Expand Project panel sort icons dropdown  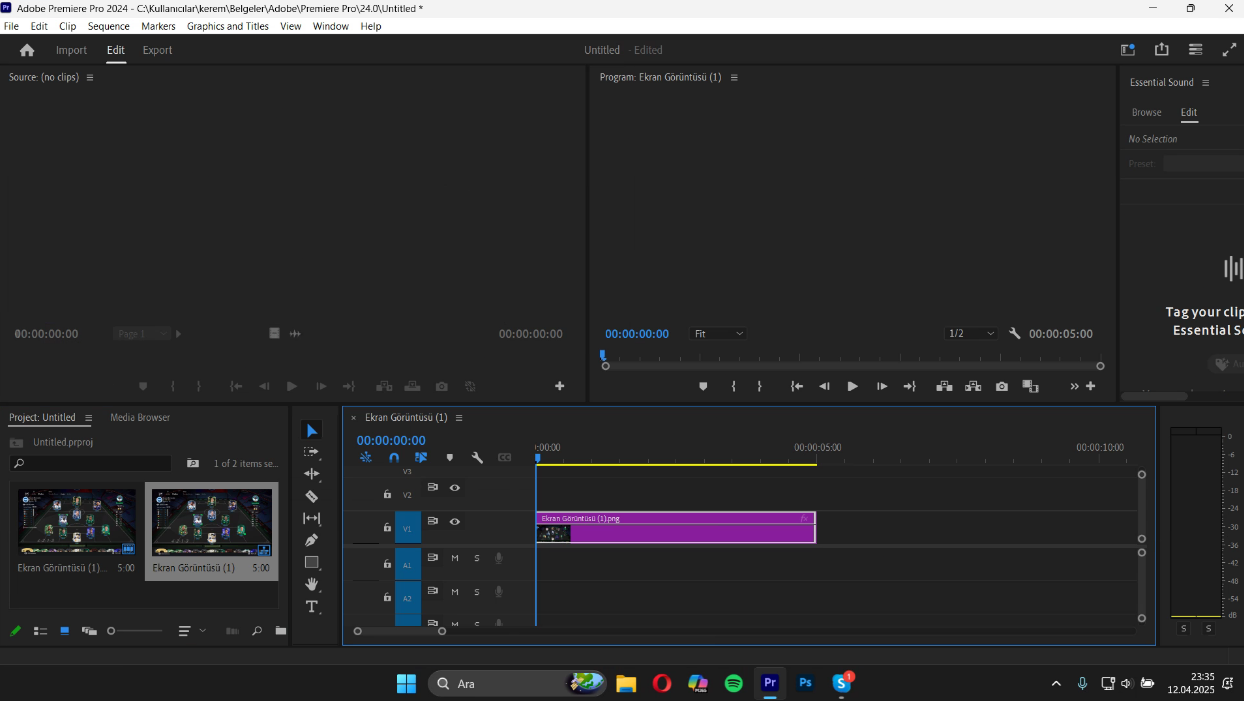(x=192, y=631)
